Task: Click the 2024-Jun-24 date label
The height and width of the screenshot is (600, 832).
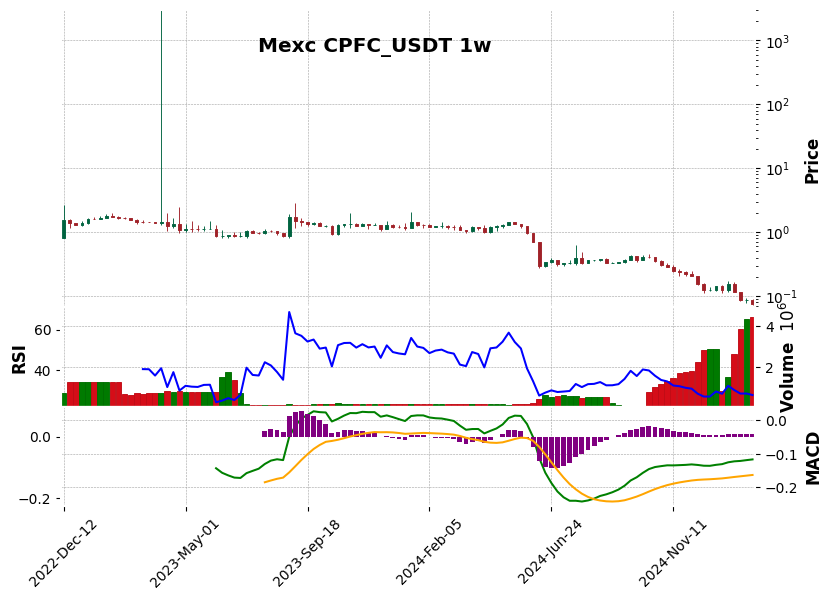Action: (x=550, y=553)
